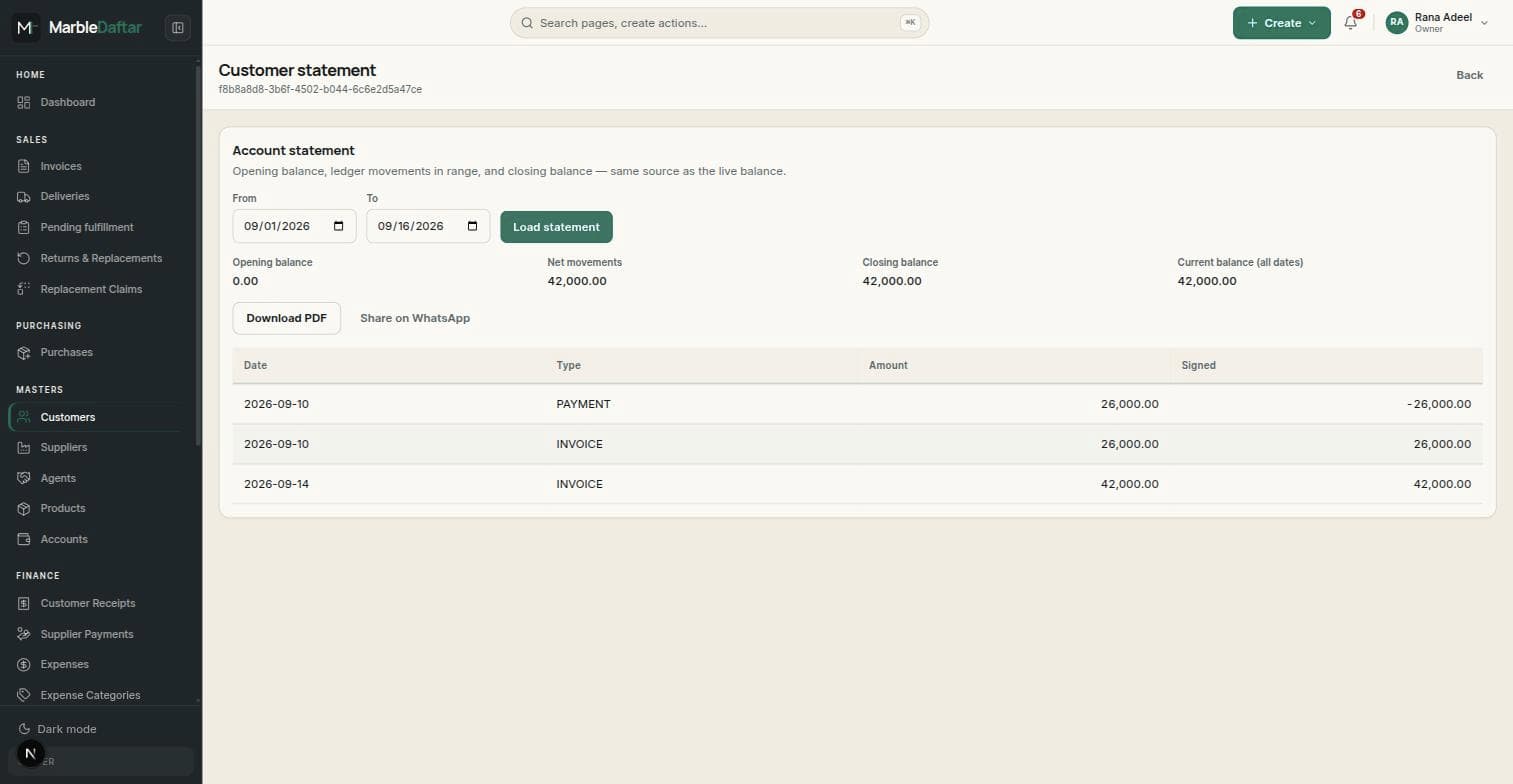Screen dimensions: 1513x784
Task: Click the Pending fulfillment clipboard icon
Action: [x=24, y=228]
